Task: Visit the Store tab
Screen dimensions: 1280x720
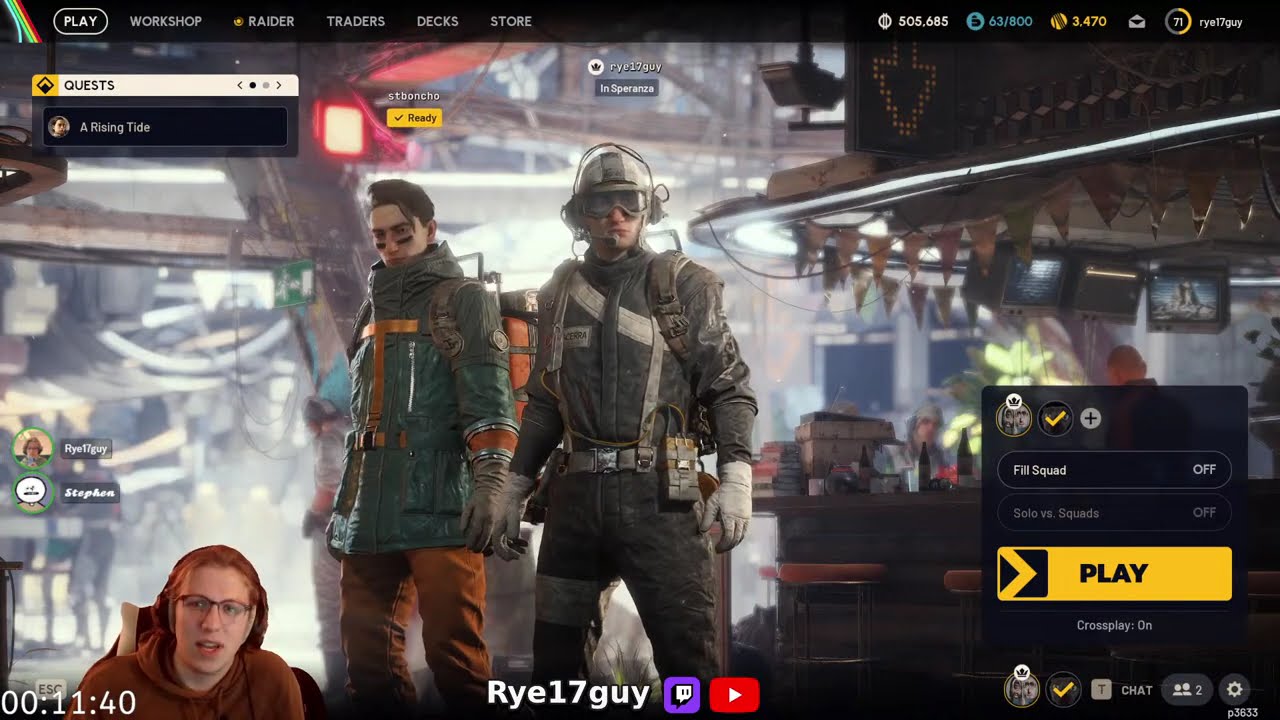Action: click(x=511, y=21)
